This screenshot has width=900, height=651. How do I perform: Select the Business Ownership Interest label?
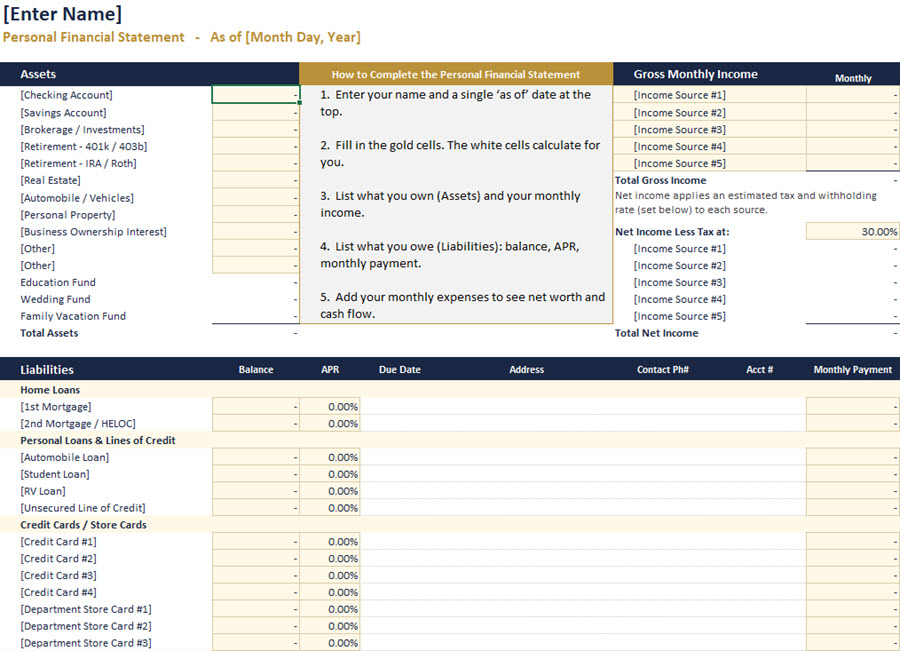click(94, 231)
